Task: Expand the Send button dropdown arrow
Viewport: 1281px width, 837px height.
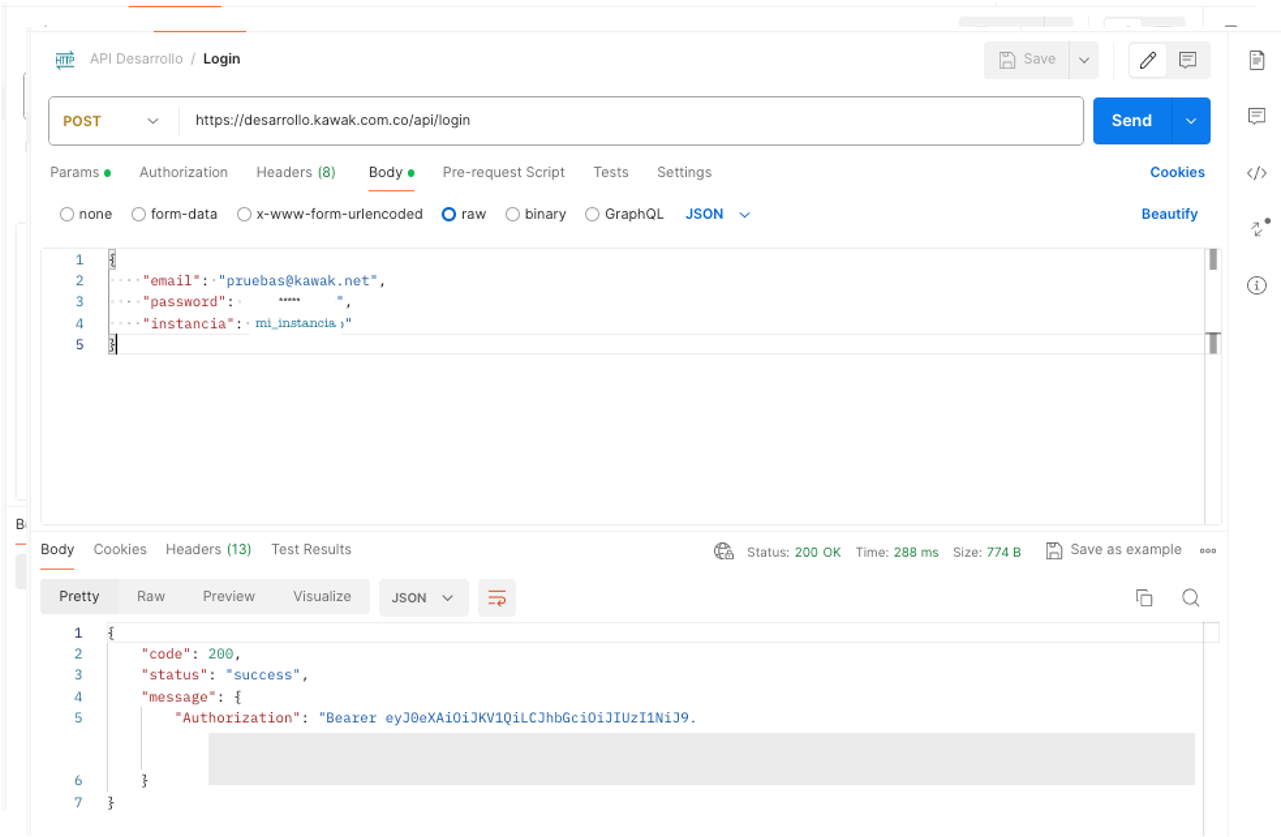Action: (1191, 121)
